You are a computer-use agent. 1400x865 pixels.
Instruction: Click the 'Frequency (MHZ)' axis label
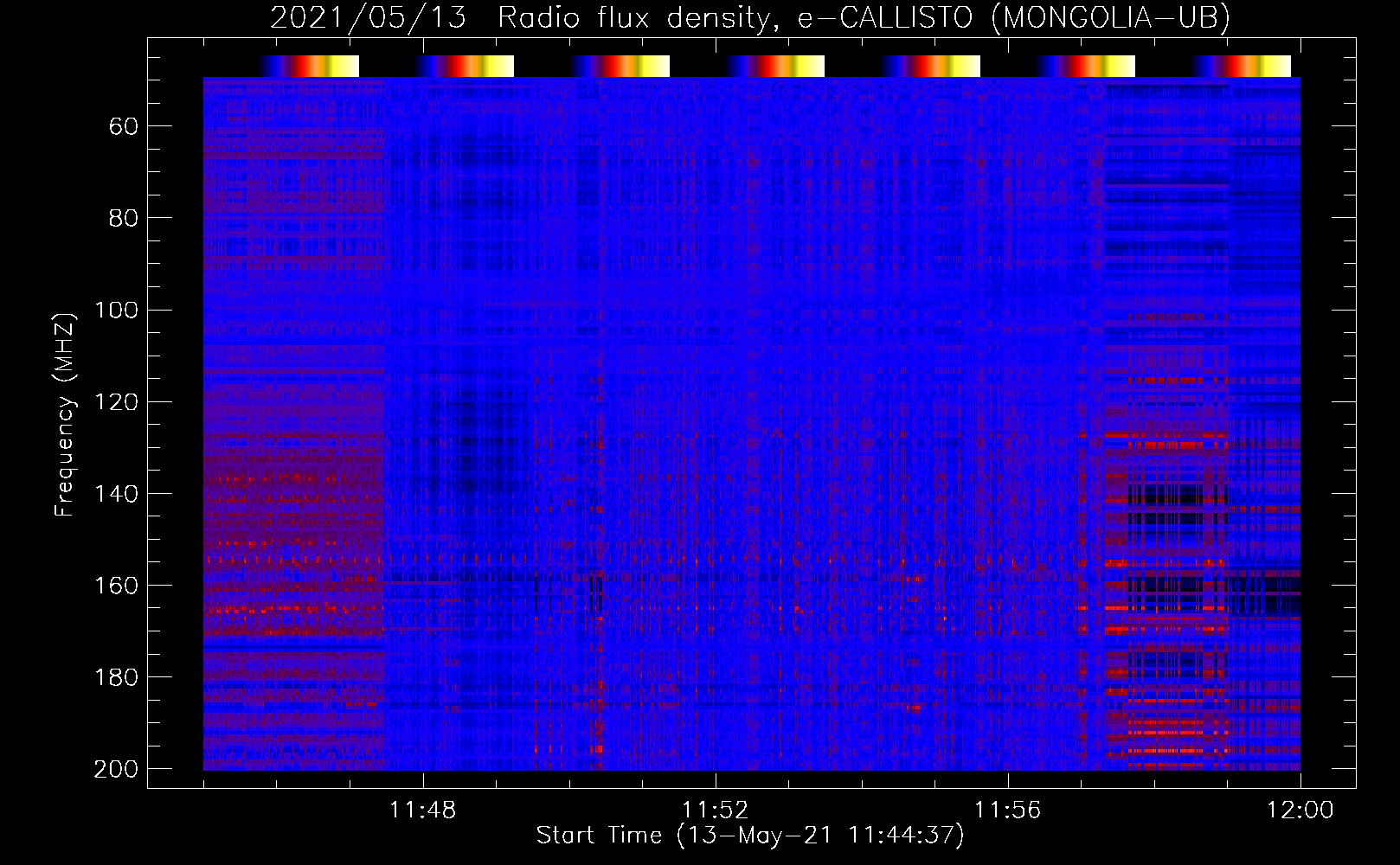[65, 415]
